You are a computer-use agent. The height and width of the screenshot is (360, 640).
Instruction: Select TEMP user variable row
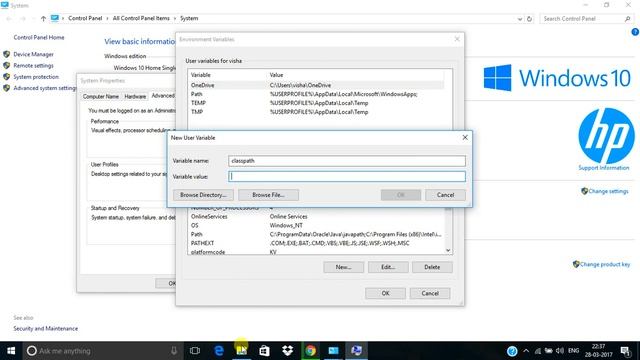tap(316, 103)
